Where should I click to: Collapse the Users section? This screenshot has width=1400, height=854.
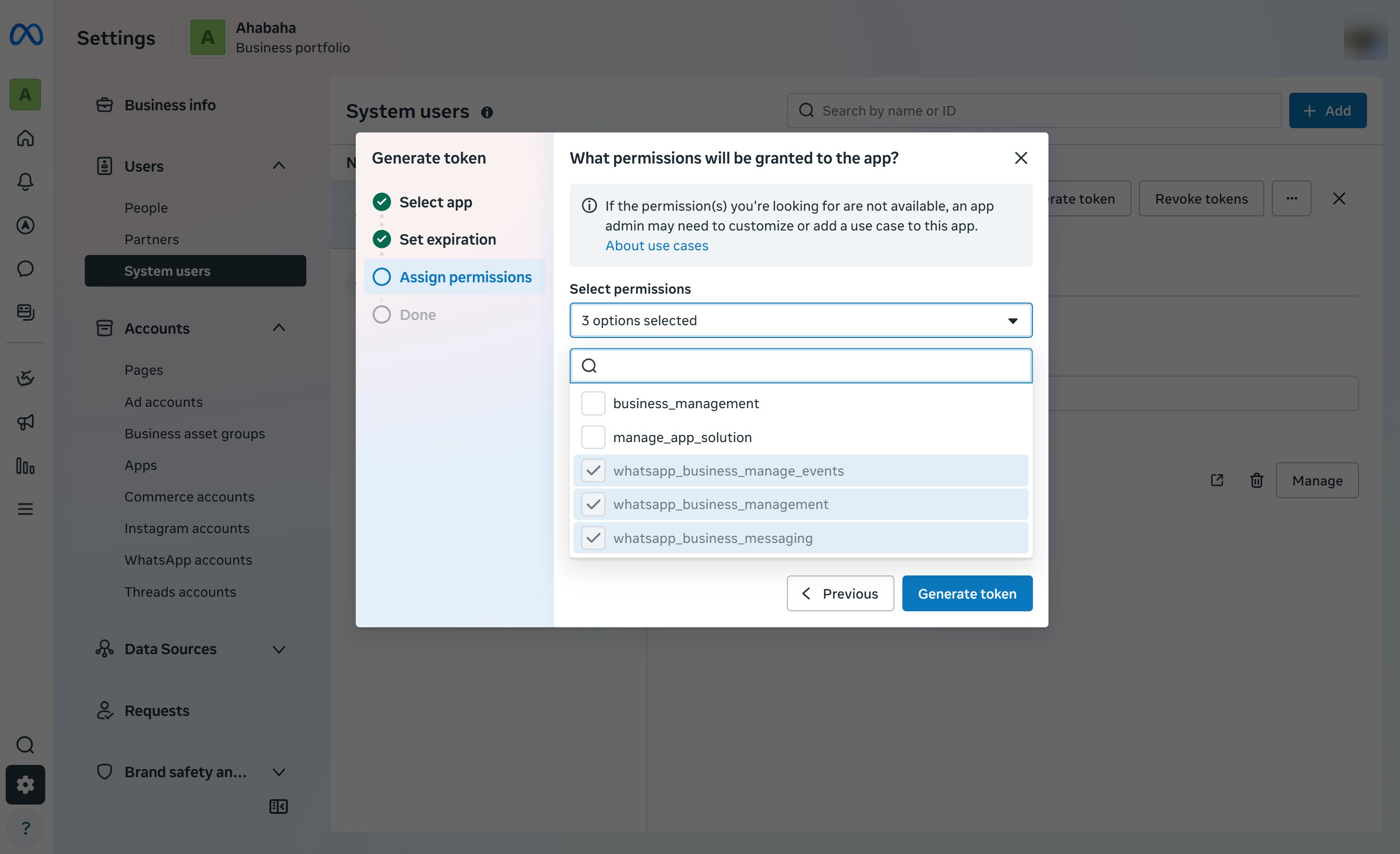coord(278,166)
